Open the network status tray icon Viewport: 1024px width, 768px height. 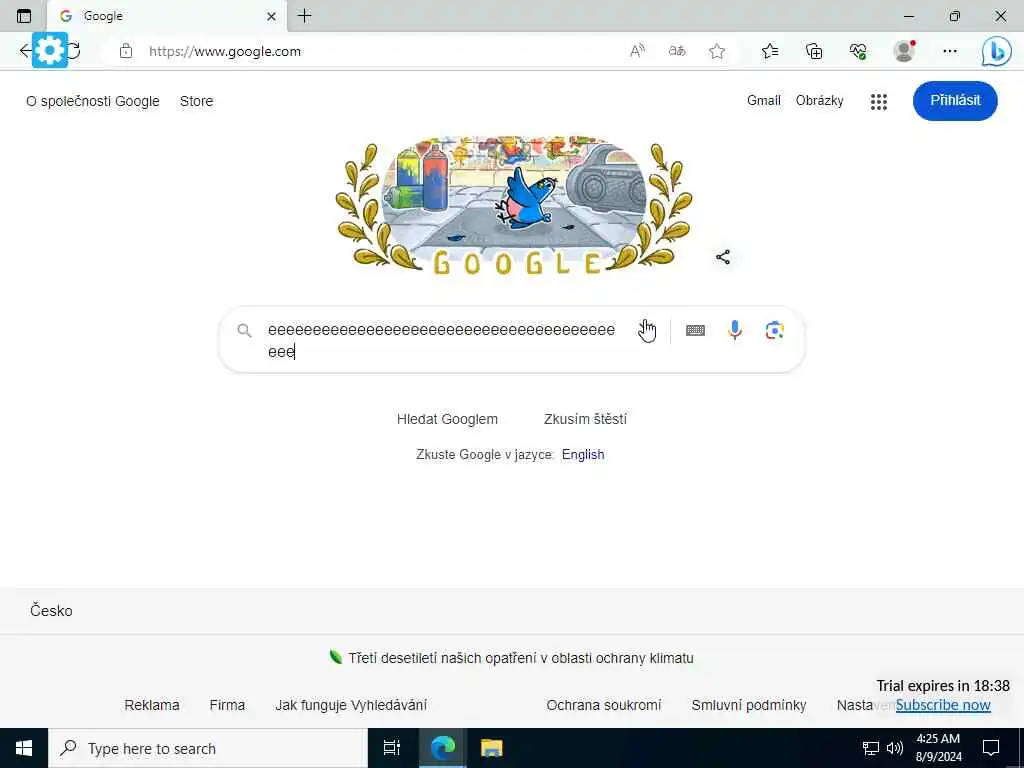tap(871, 748)
